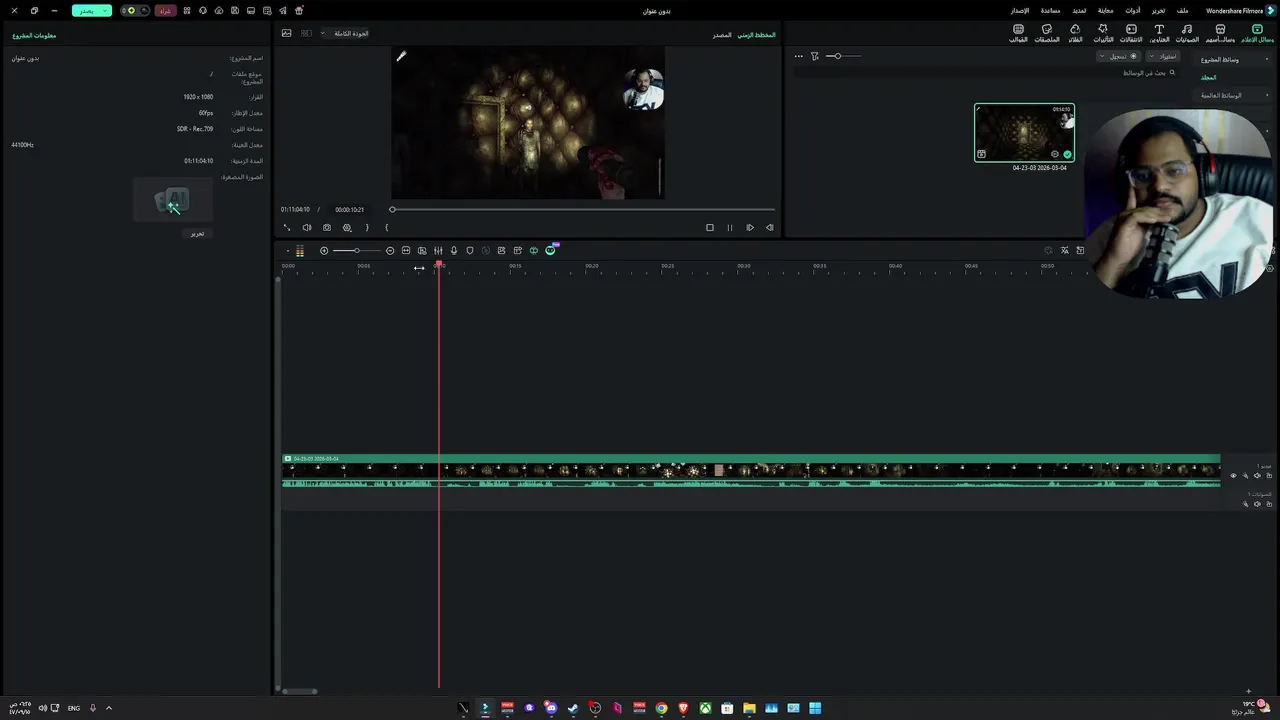This screenshot has width=1280, height=720.
Task: Click the timeline horizontal scrollbar
Action: coord(299,691)
